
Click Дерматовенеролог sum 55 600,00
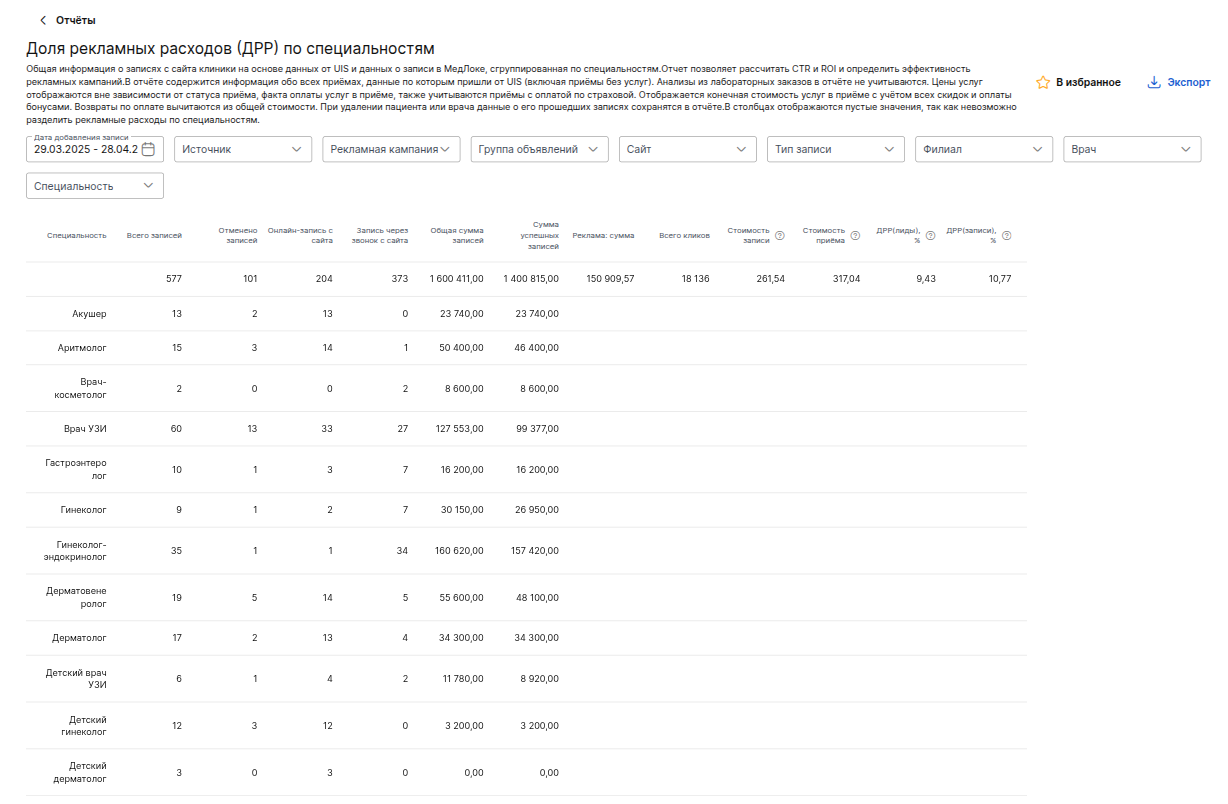[463, 597]
